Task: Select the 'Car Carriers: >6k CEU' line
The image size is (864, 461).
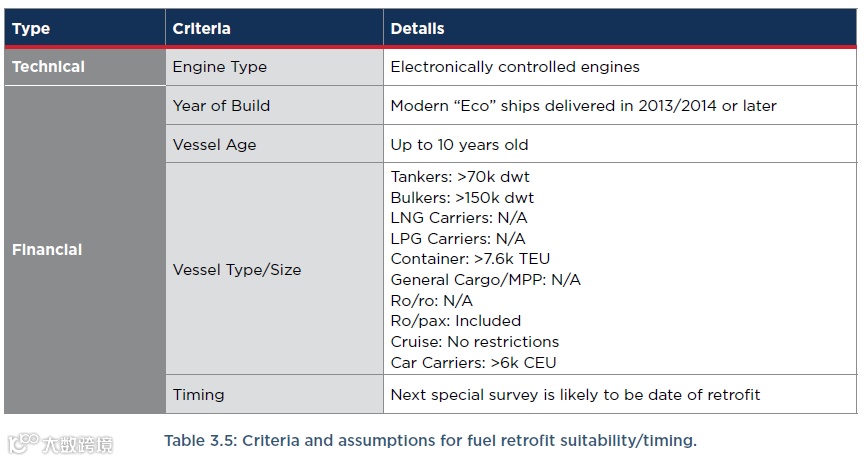Action: (473, 362)
